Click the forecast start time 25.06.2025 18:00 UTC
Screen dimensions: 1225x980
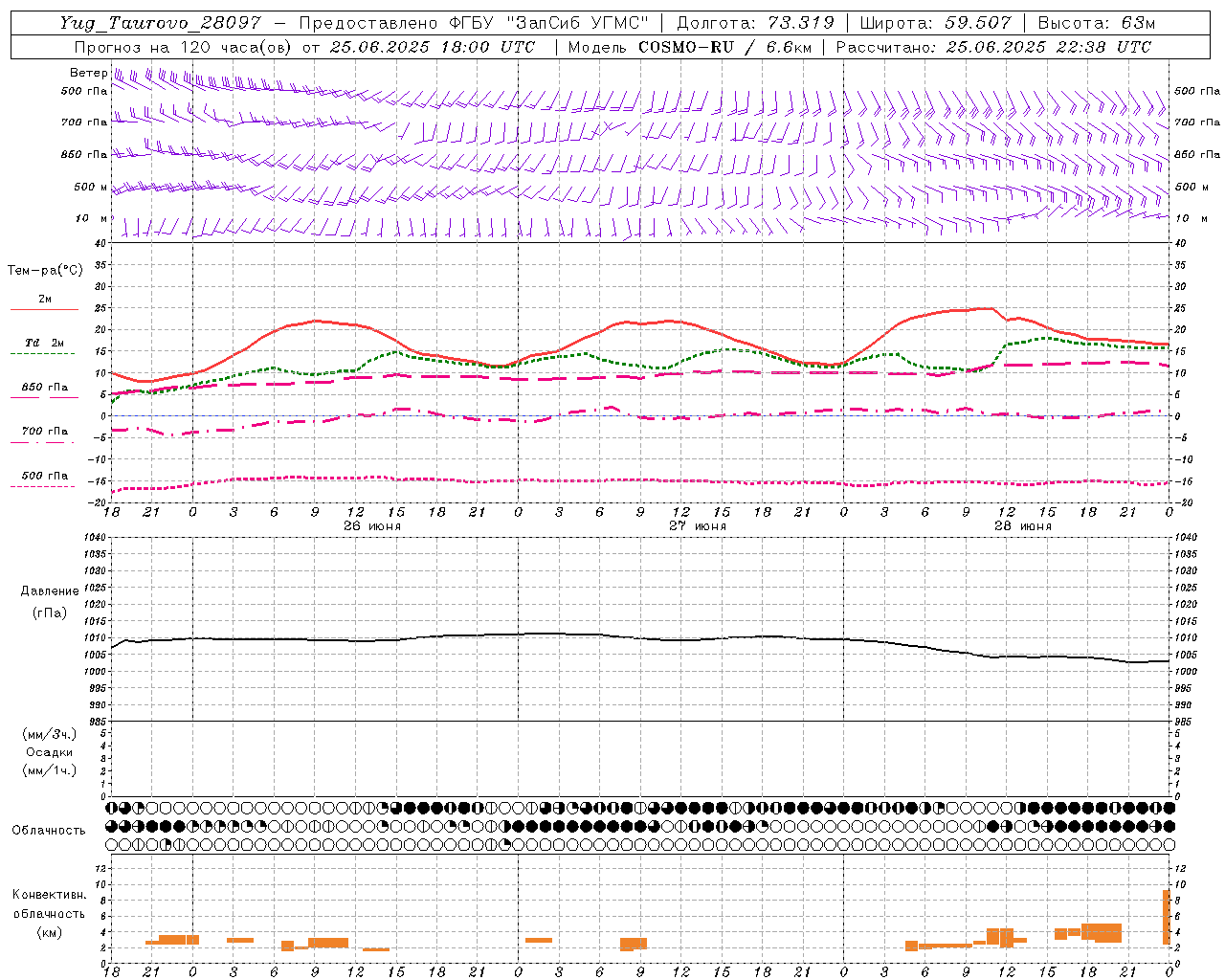click(433, 47)
